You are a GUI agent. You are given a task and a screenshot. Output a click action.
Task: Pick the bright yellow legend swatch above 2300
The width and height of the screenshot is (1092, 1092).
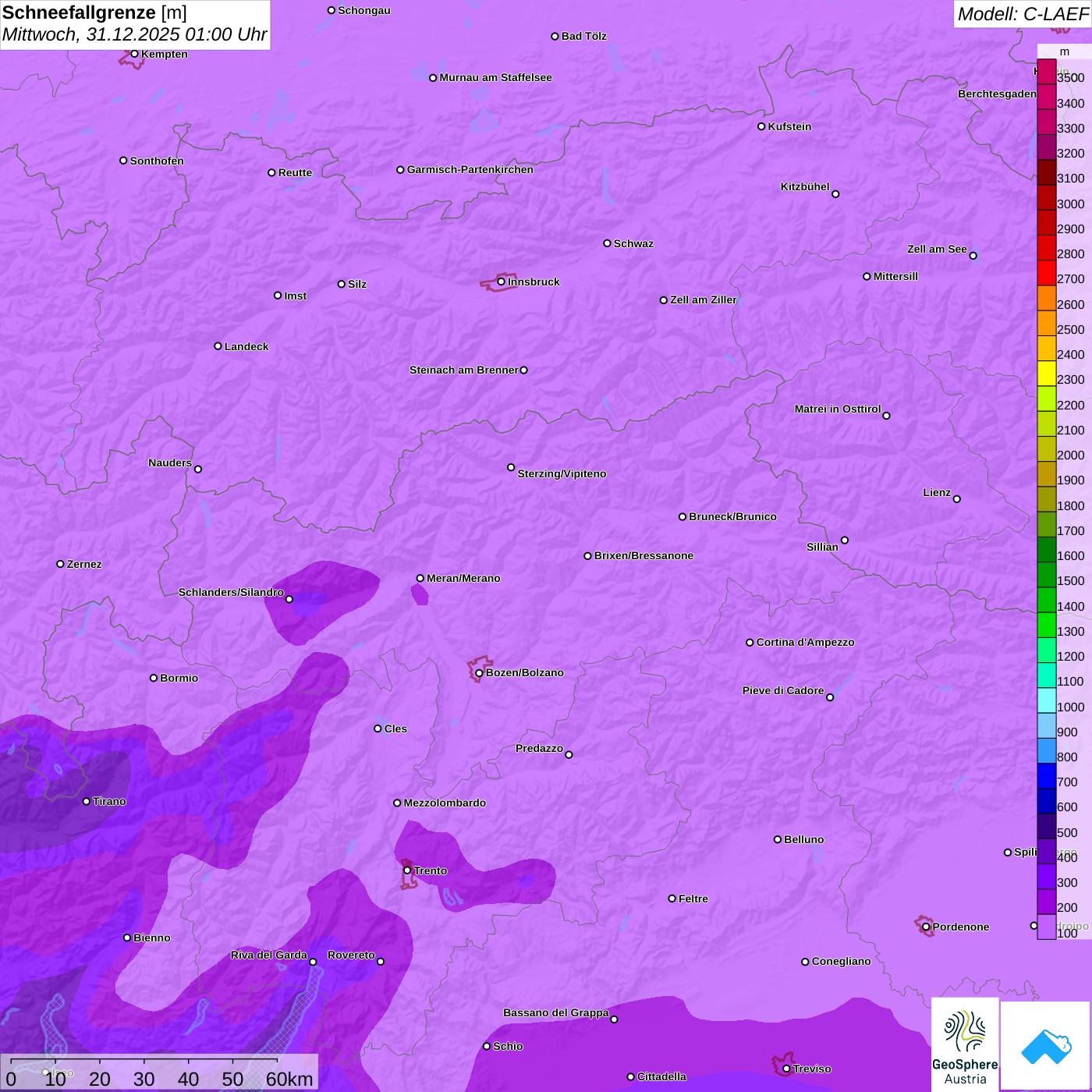1047,372
